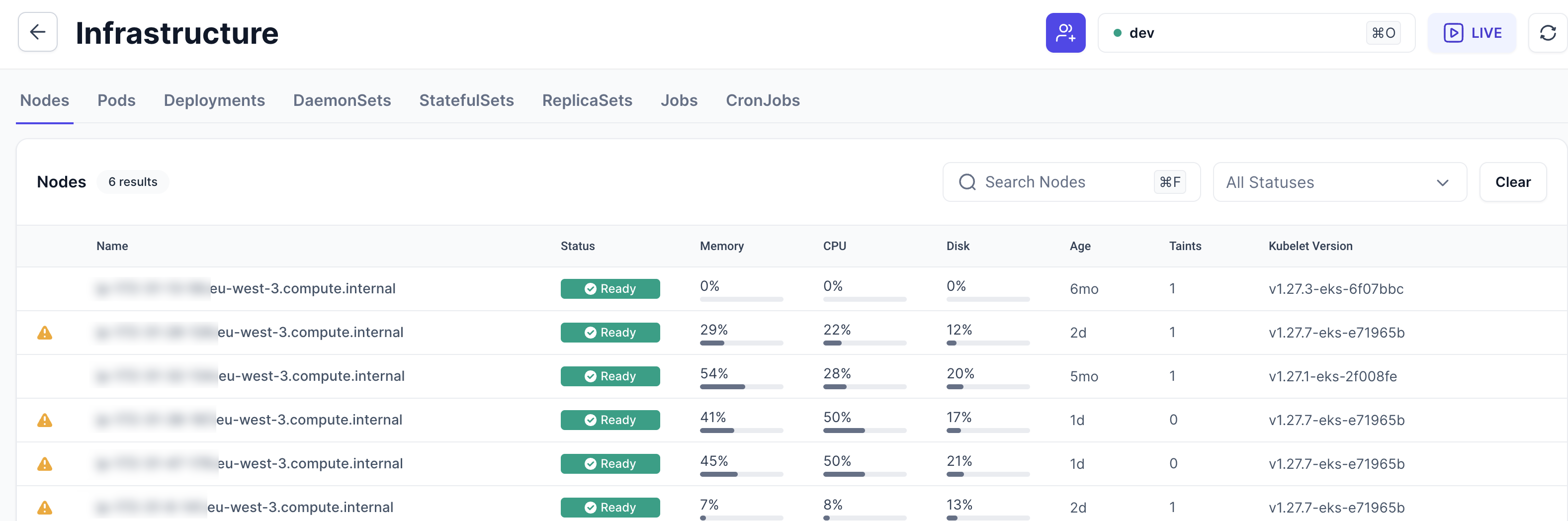
Task: Click the Clear button
Action: [x=1512, y=182]
